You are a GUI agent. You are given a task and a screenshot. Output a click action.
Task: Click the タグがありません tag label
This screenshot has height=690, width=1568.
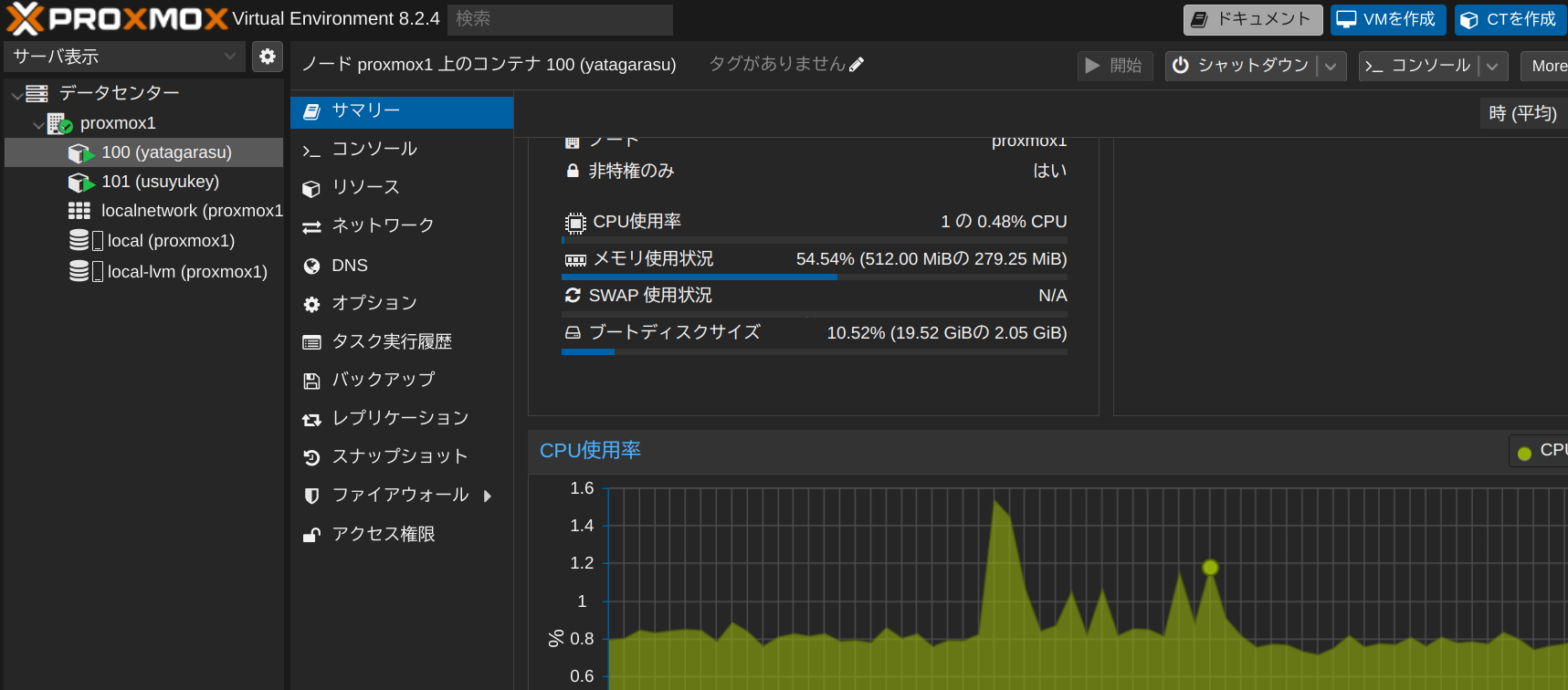[777, 64]
